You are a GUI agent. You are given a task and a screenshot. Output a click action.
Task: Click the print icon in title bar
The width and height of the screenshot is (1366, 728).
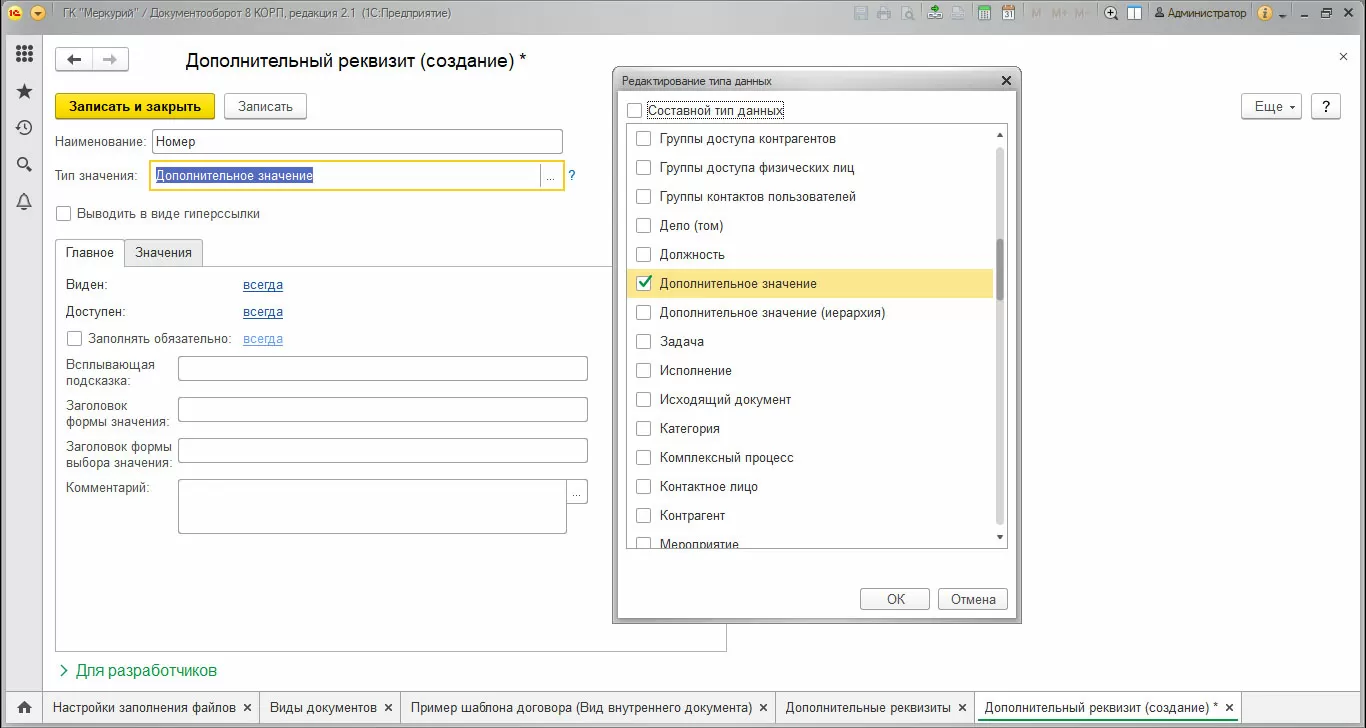884,13
